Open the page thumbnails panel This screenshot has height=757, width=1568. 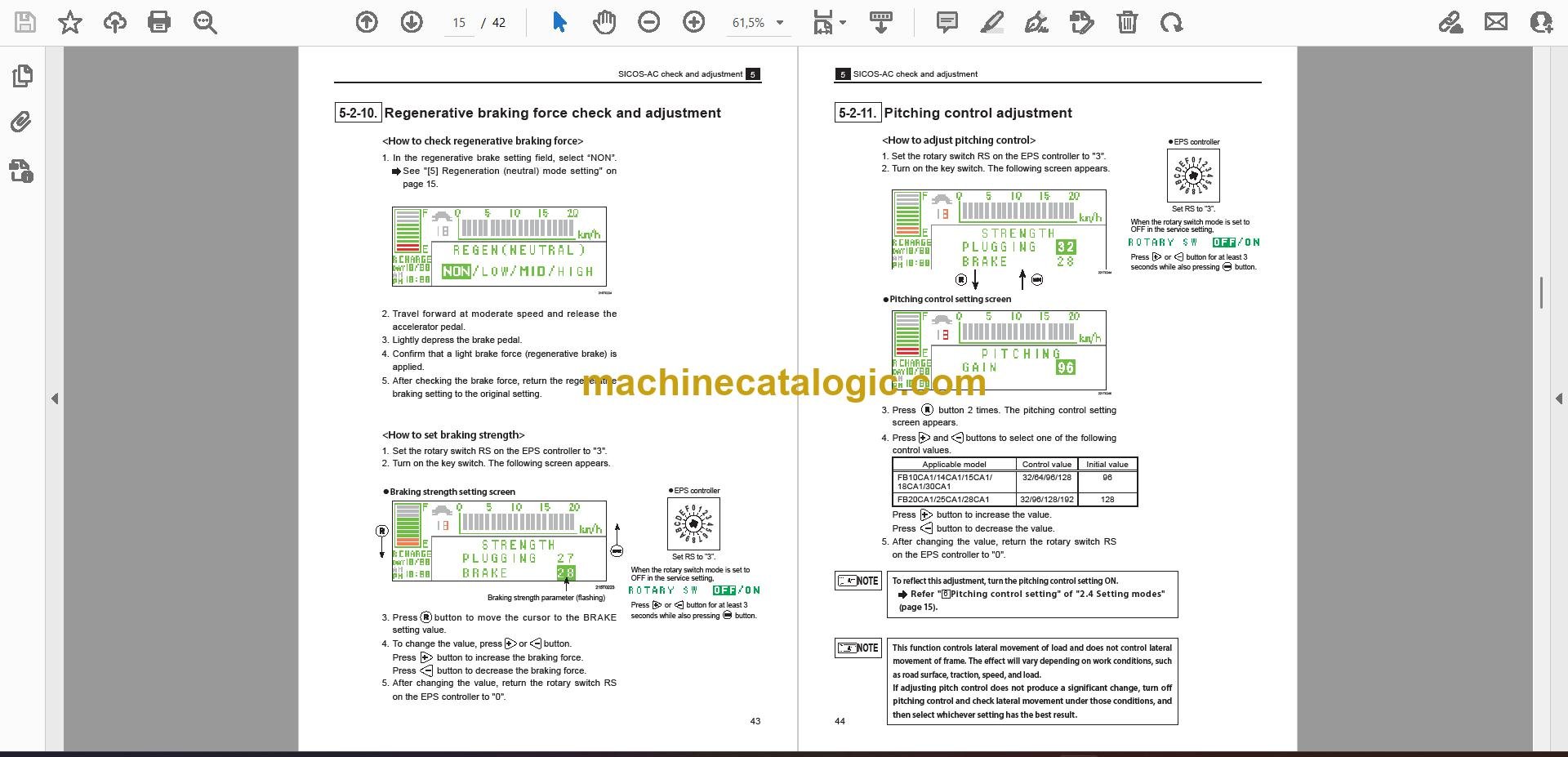22,76
